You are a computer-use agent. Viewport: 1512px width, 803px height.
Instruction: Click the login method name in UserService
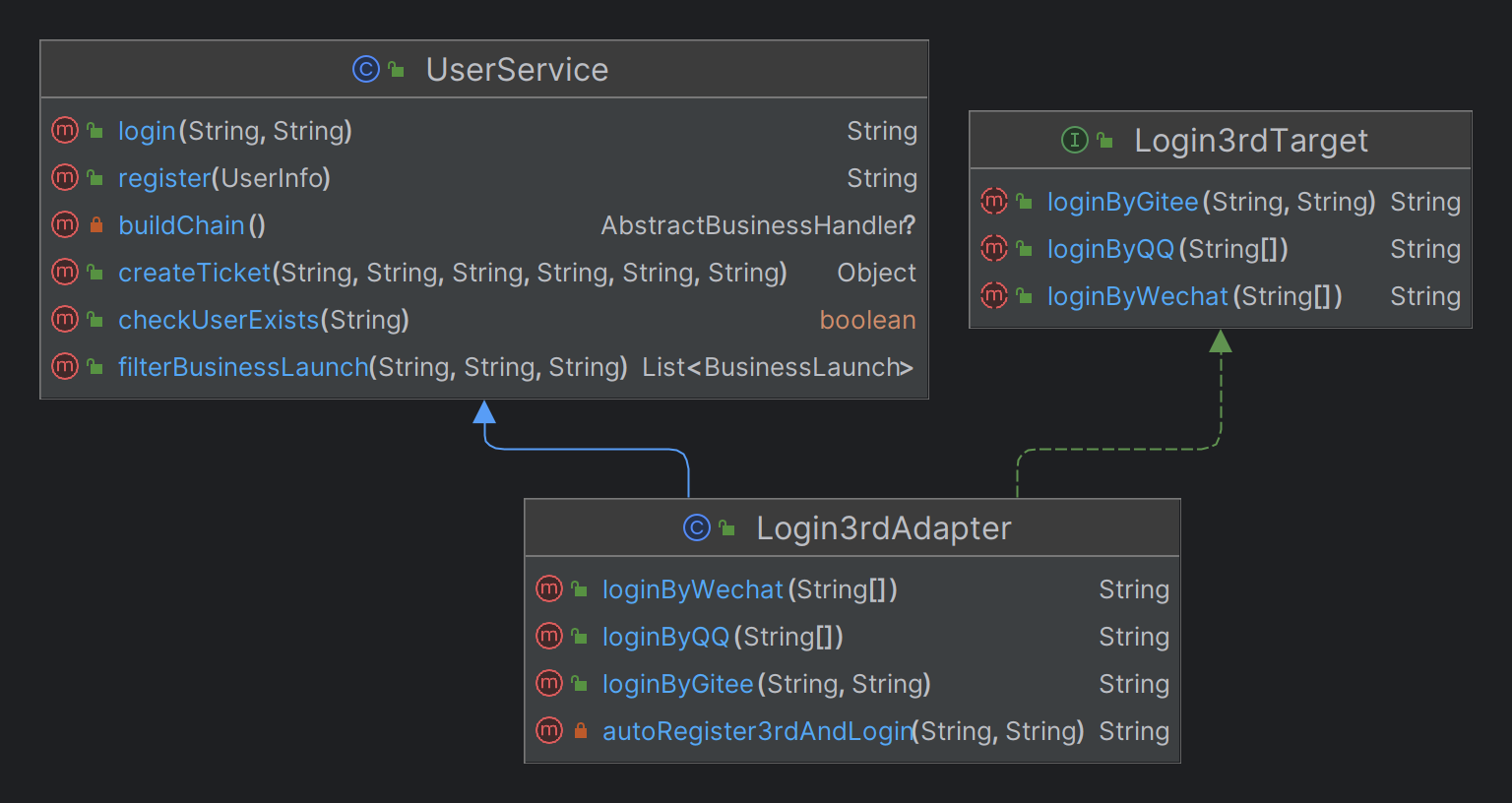(x=147, y=131)
